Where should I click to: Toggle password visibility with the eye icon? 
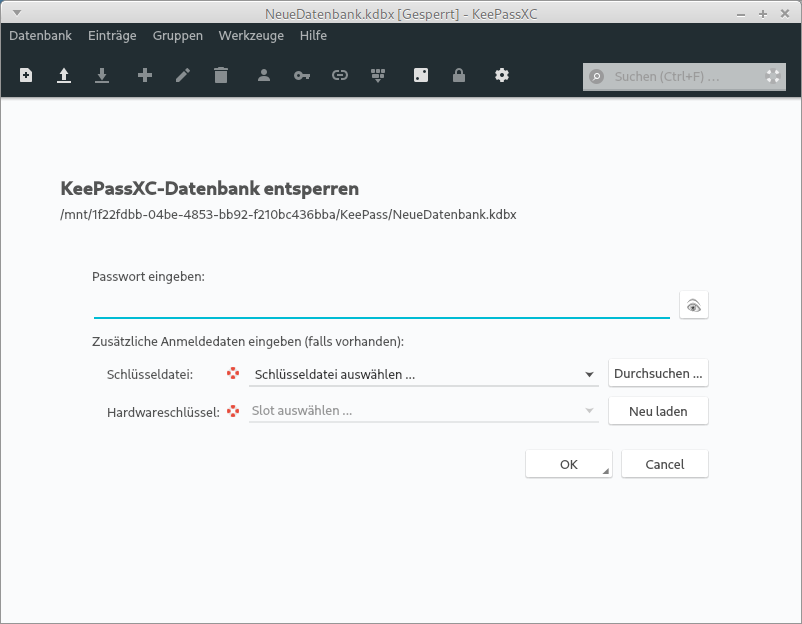point(694,305)
